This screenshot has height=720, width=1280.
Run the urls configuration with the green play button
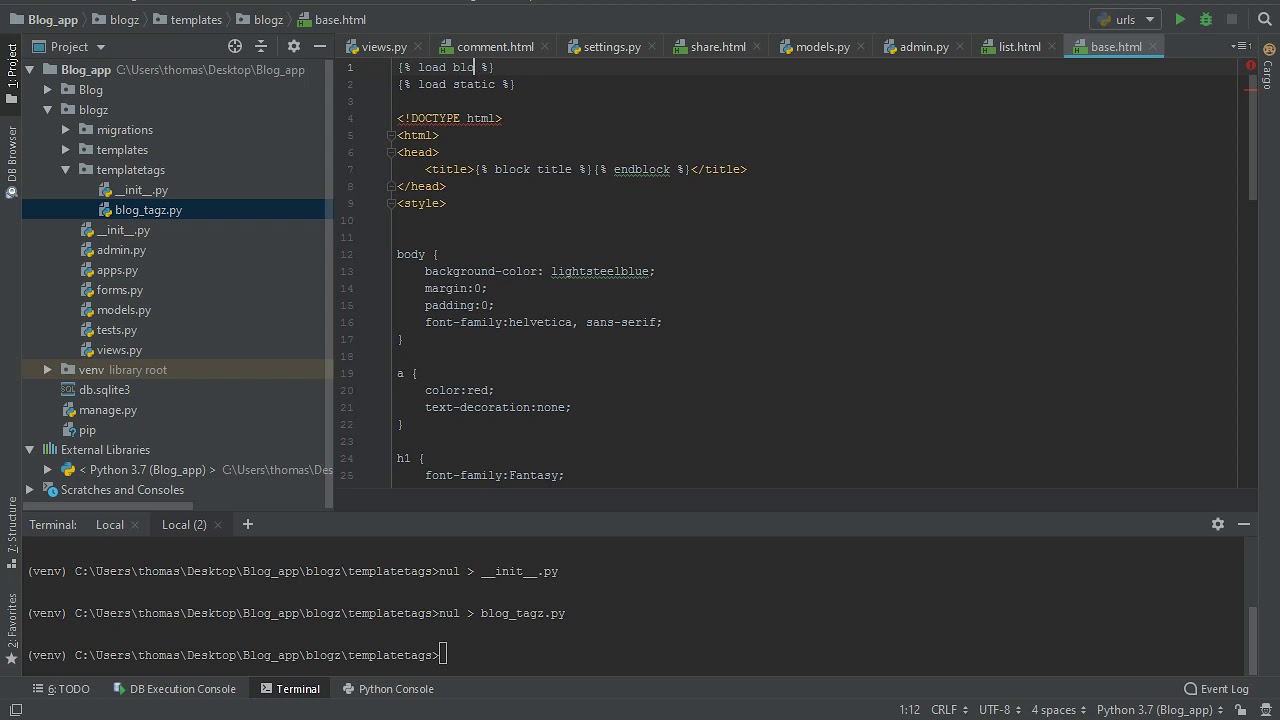pos(1180,19)
